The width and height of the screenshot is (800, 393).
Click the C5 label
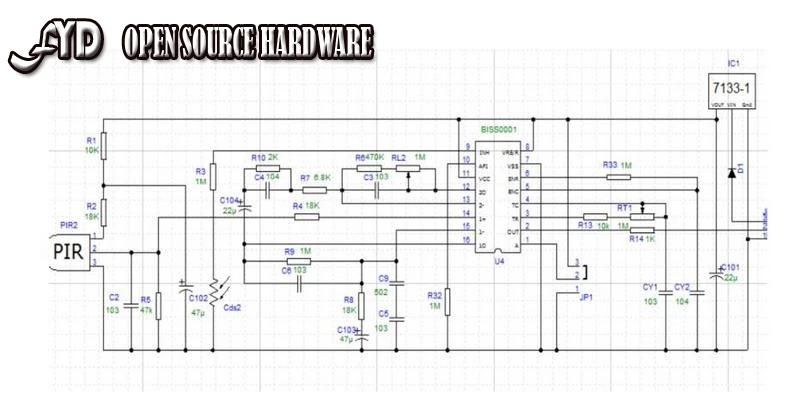click(383, 314)
